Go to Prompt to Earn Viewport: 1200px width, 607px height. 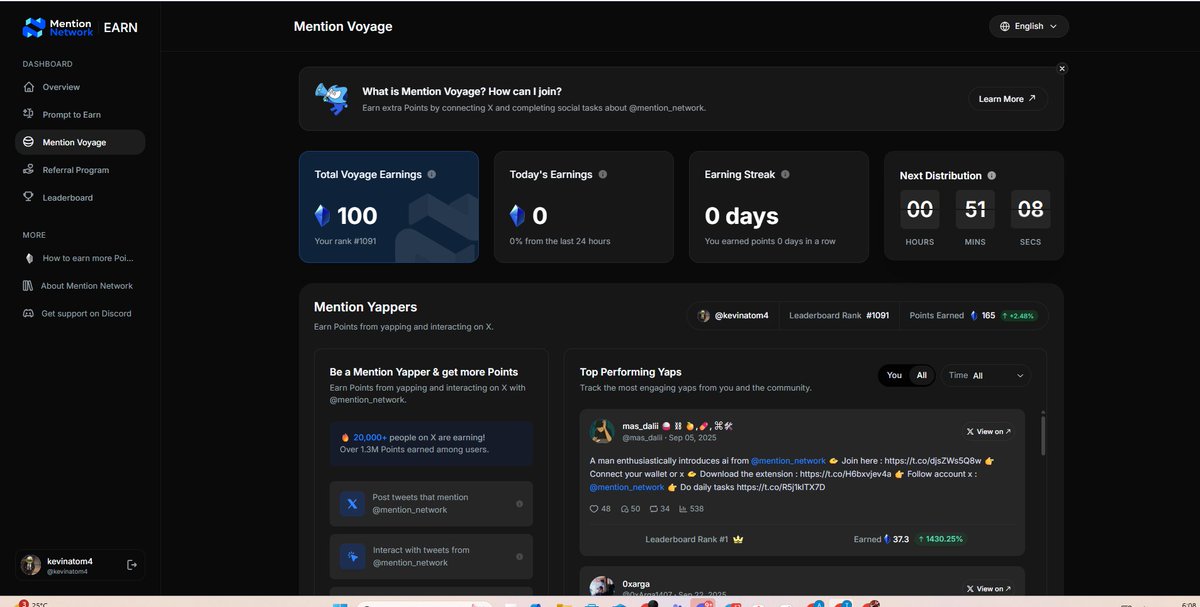[80, 115]
